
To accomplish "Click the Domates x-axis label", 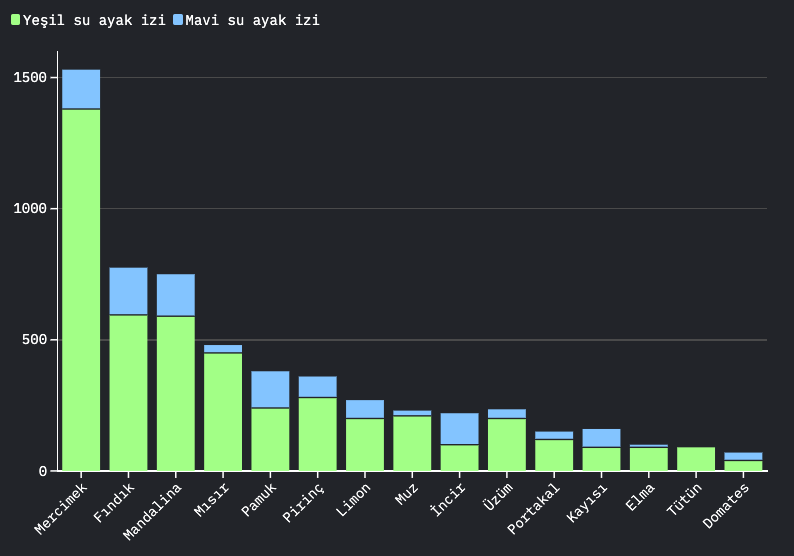I will tap(727, 505).
